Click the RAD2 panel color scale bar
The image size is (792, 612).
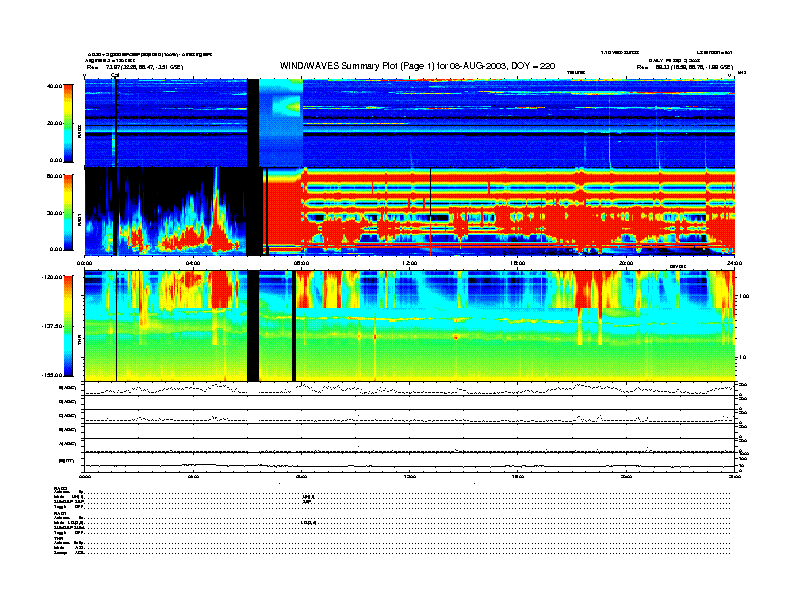click(68, 123)
